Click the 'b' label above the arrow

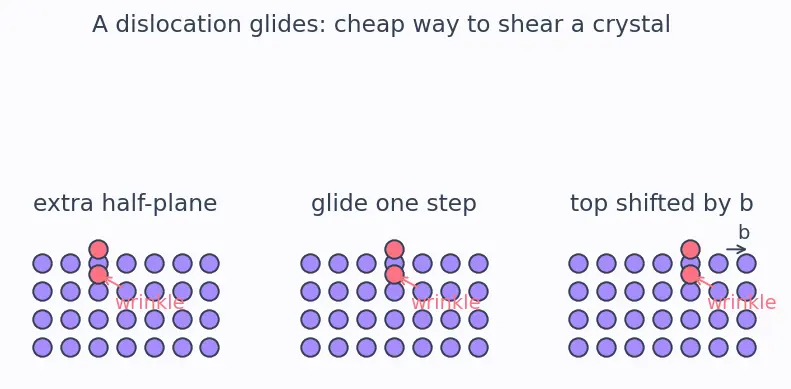pyautogui.click(x=744, y=233)
